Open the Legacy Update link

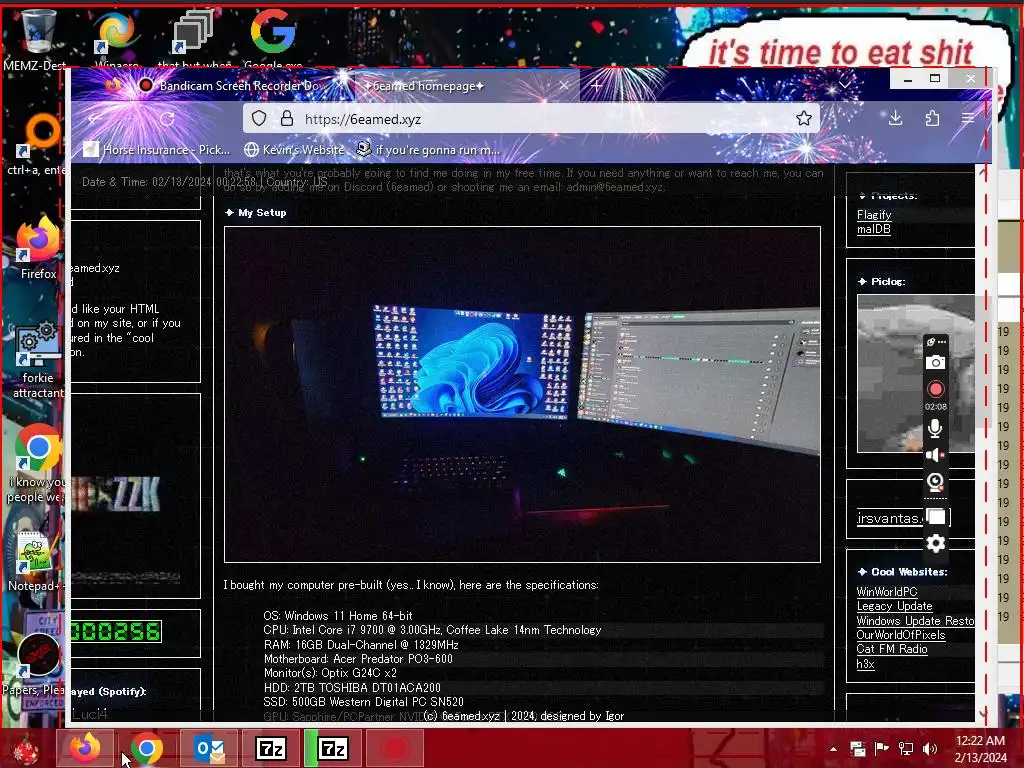894,606
